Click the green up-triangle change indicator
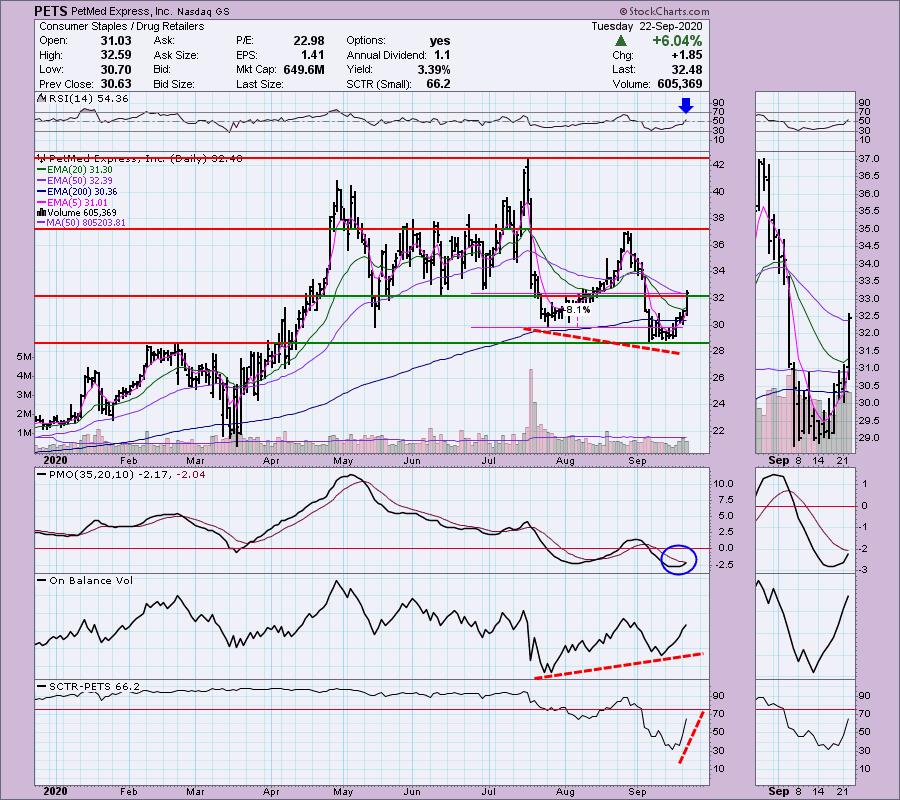The width and height of the screenshot is (900, 800). pyautogui.click(x=620, y=41)
